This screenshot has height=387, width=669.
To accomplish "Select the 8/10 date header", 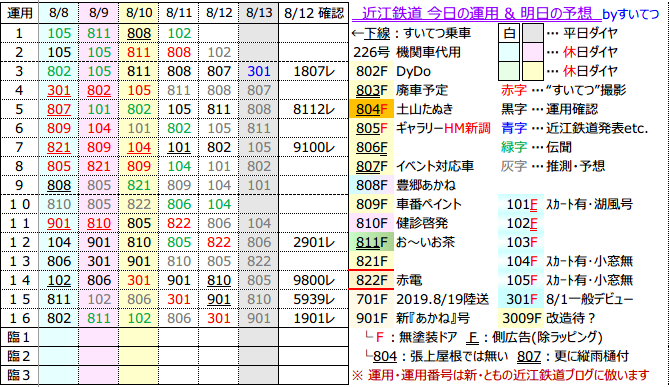I will click(139, 13).
